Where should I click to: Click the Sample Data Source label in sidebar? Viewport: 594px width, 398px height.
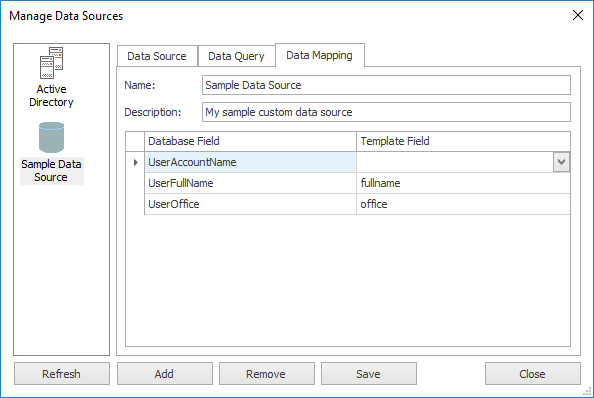52,171
